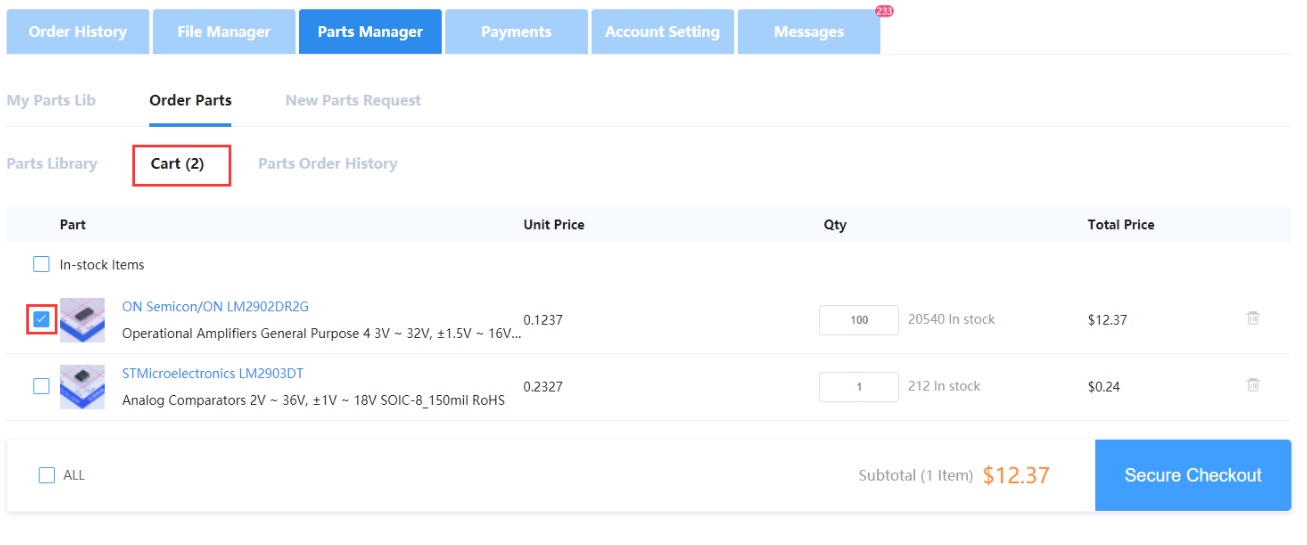Open the File Manager tab
The width and height of the screenshot is (1307, 545).
click(x=224, y=32)
